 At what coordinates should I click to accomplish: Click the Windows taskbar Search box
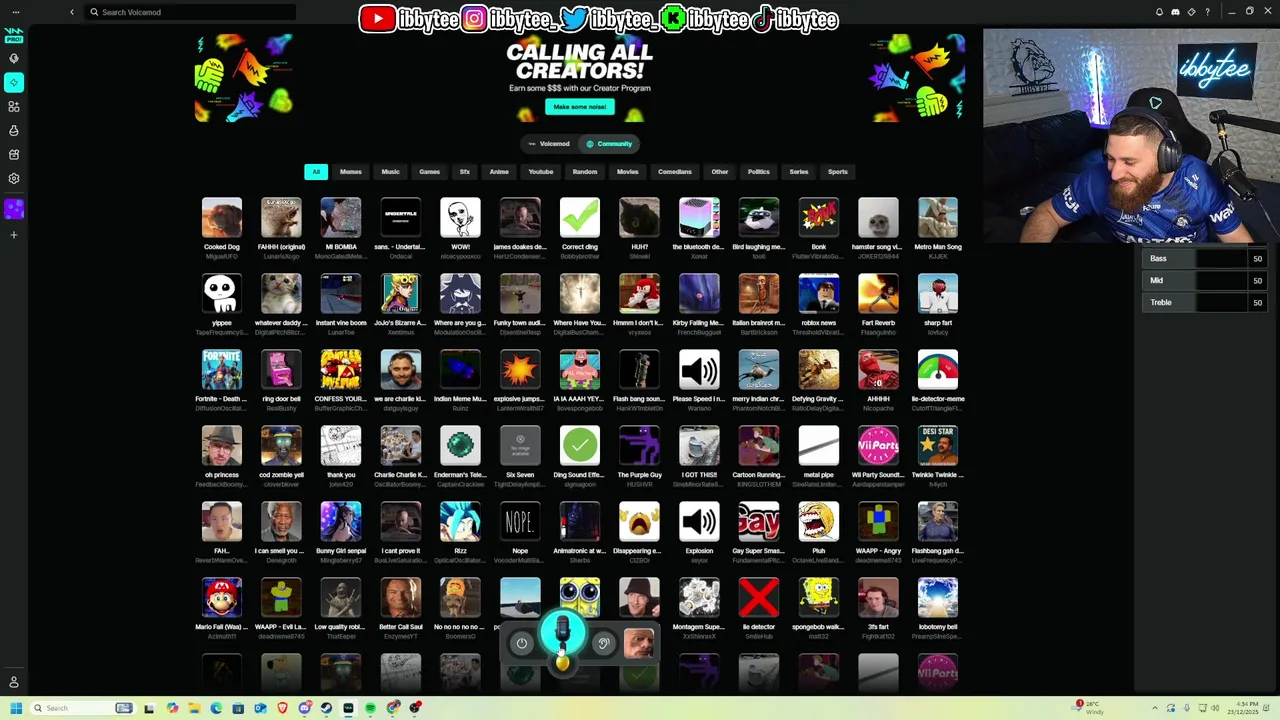pyautogui.click(x=82, y=708)
